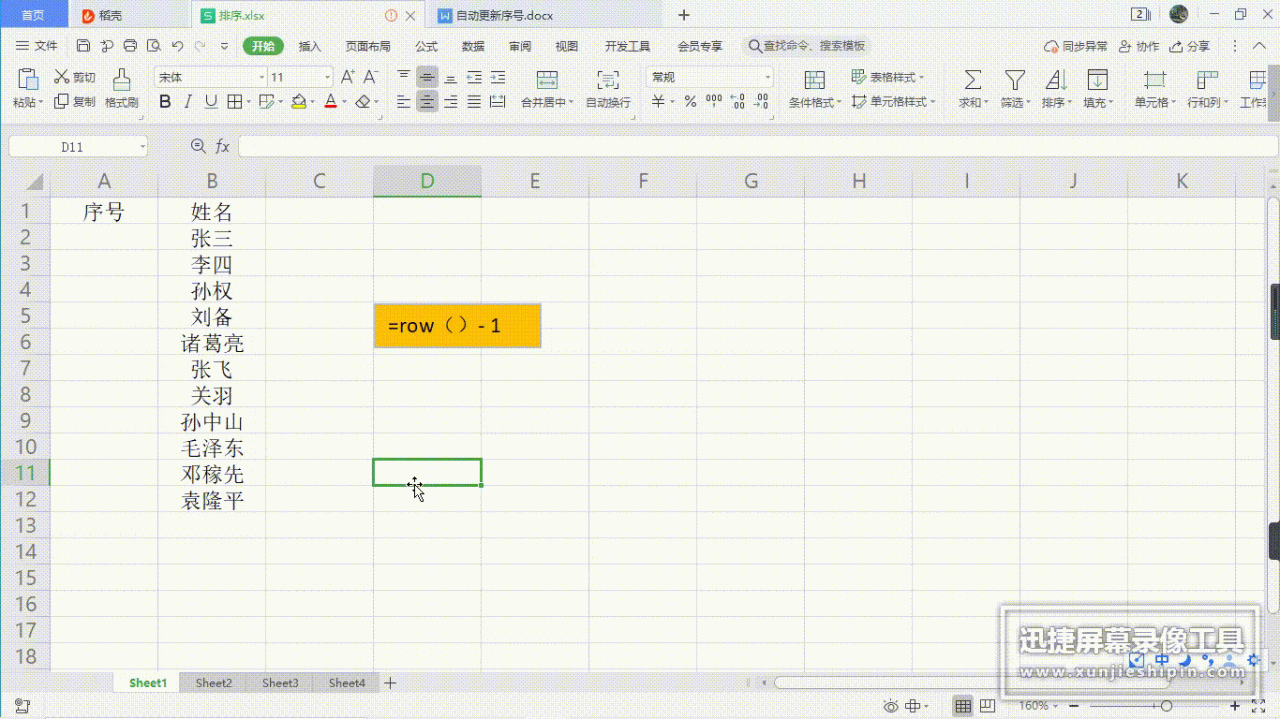Decrease decimal places
1280x719 pixels.
coord(762,102)
